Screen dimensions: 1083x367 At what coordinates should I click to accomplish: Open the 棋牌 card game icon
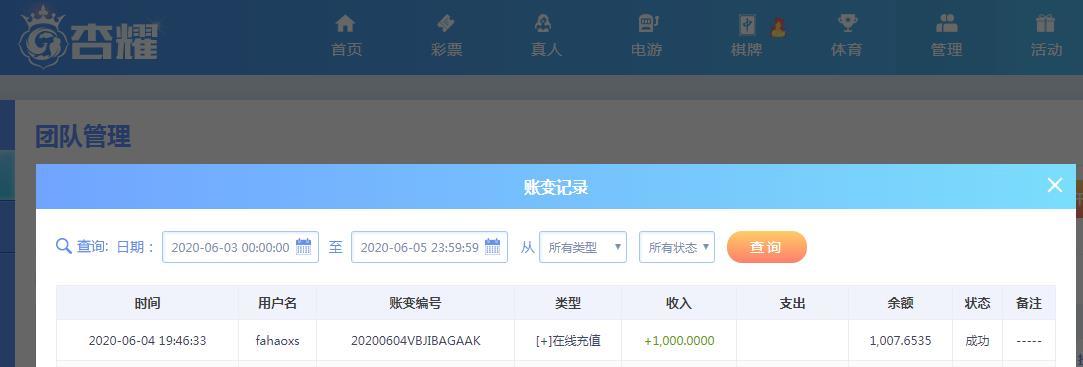pos(747,25)
